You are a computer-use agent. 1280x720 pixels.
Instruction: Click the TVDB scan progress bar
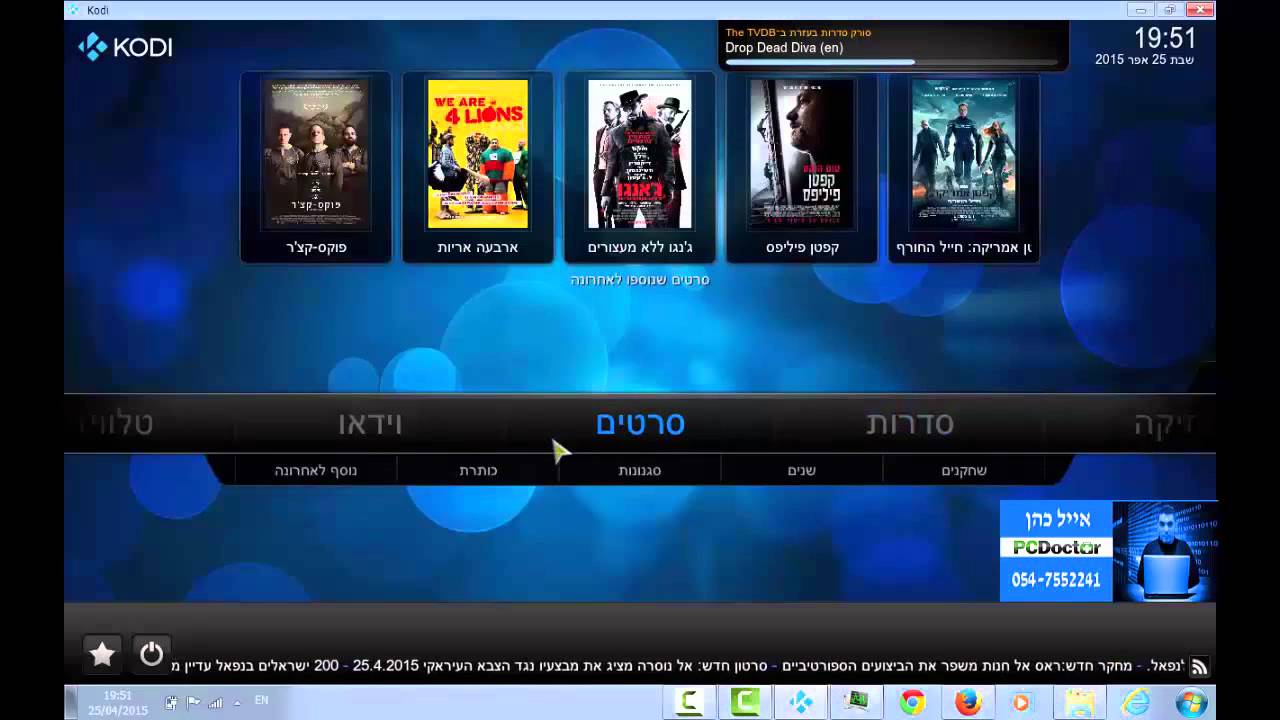pos(891,62)
